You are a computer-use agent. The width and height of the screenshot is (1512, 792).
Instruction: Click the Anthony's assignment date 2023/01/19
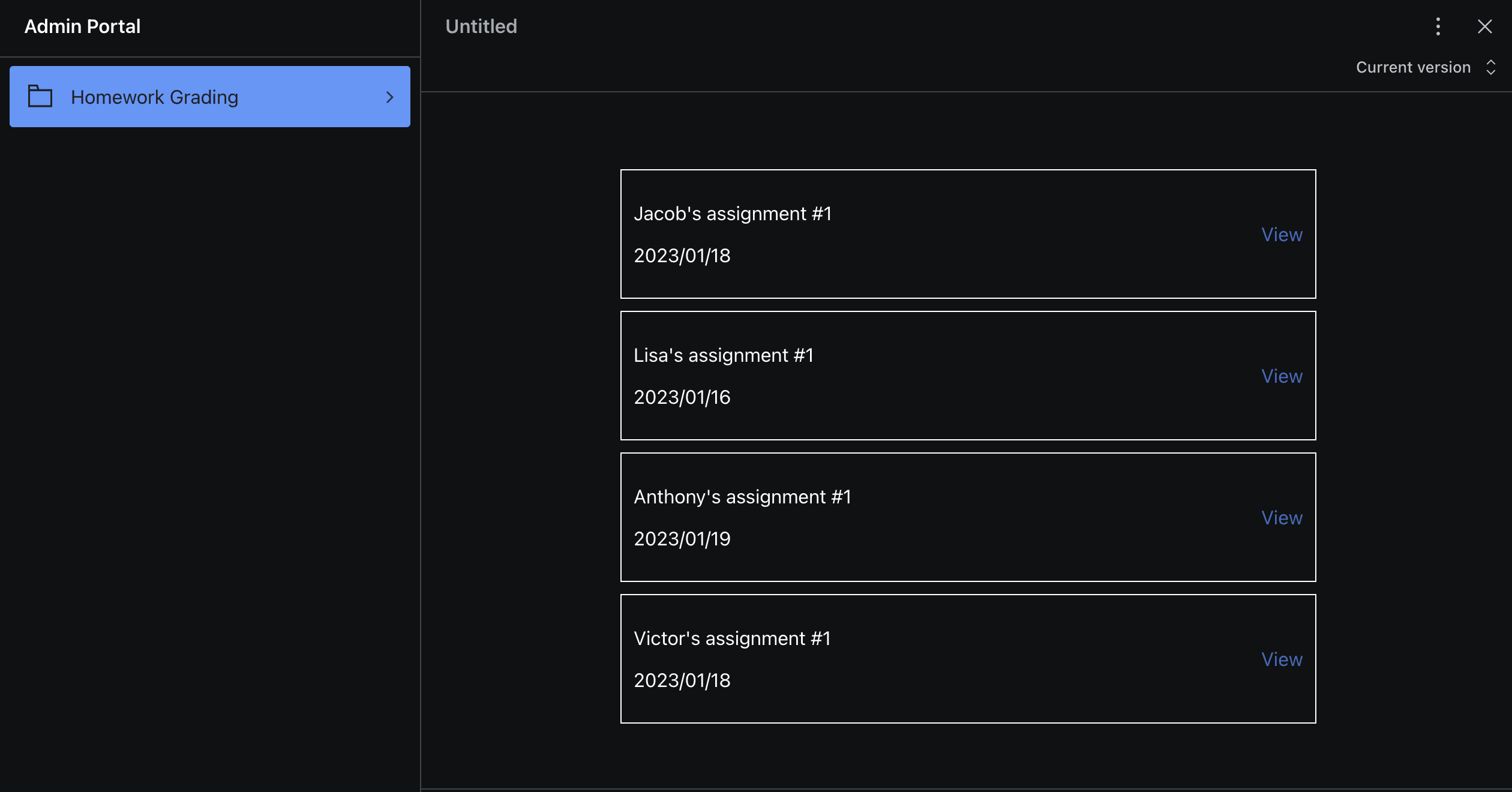point(682,538)
